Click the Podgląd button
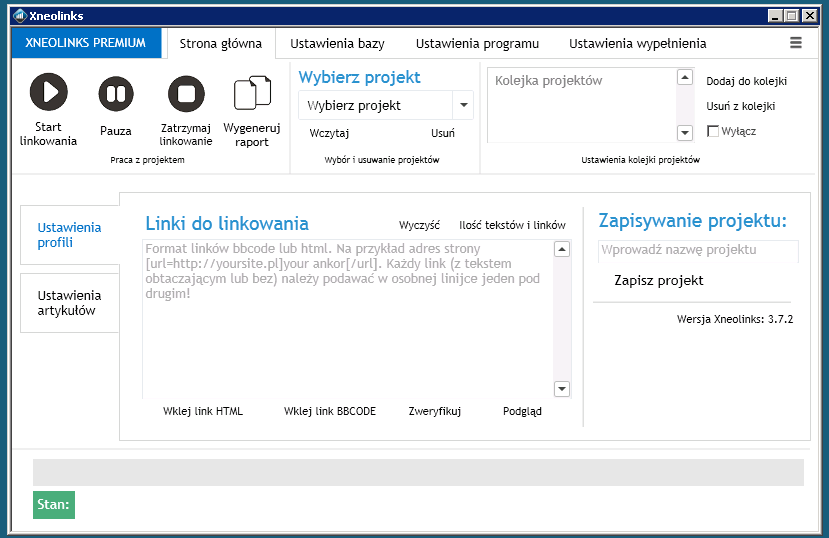 click(x=522, y=411)
